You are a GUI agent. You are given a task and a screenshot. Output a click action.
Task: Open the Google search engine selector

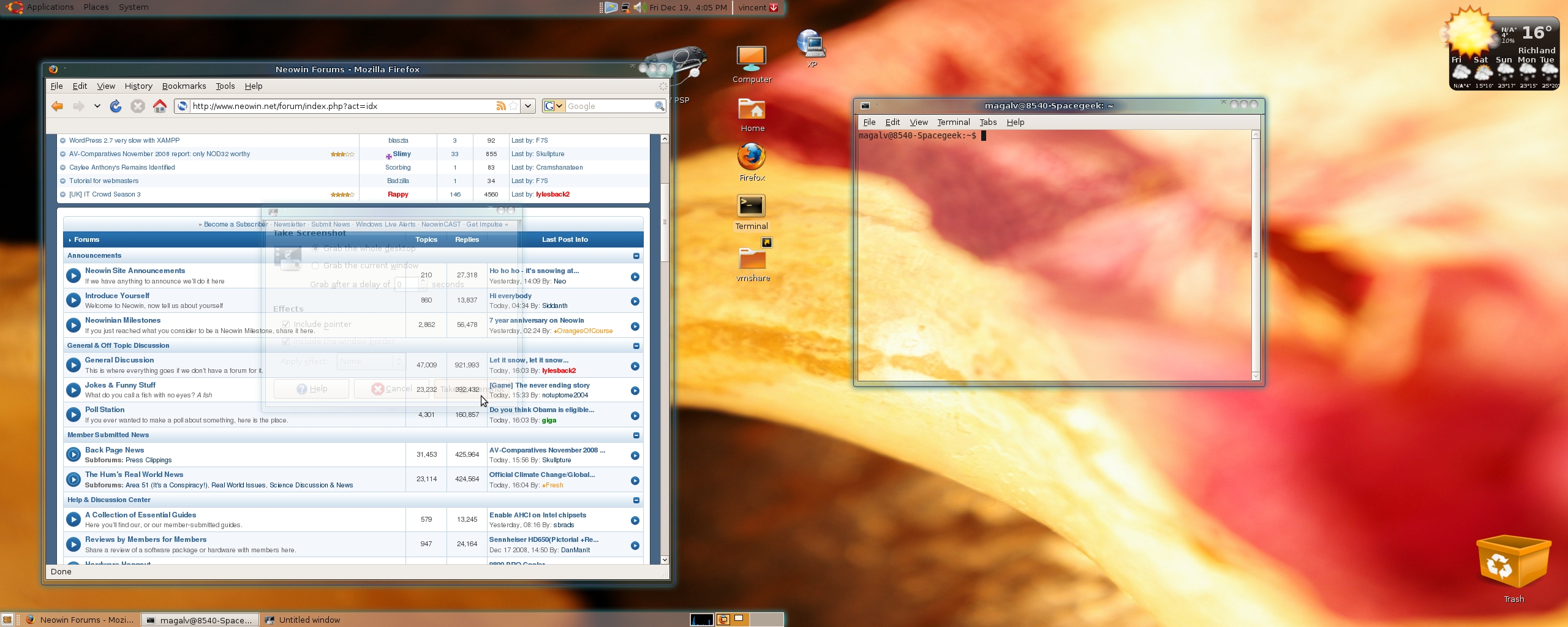point(553,106)
